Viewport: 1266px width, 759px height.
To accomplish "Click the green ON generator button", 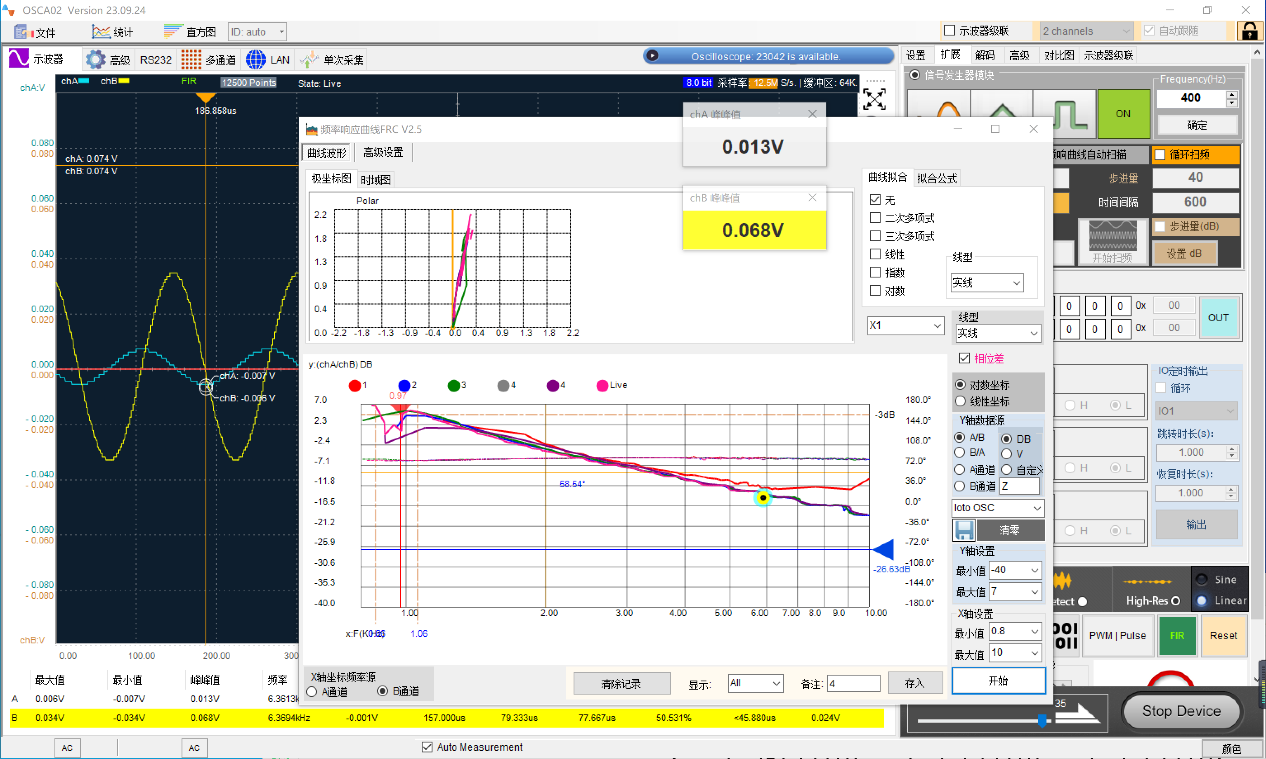I will pyautogui.click(x=1123, y=113).
